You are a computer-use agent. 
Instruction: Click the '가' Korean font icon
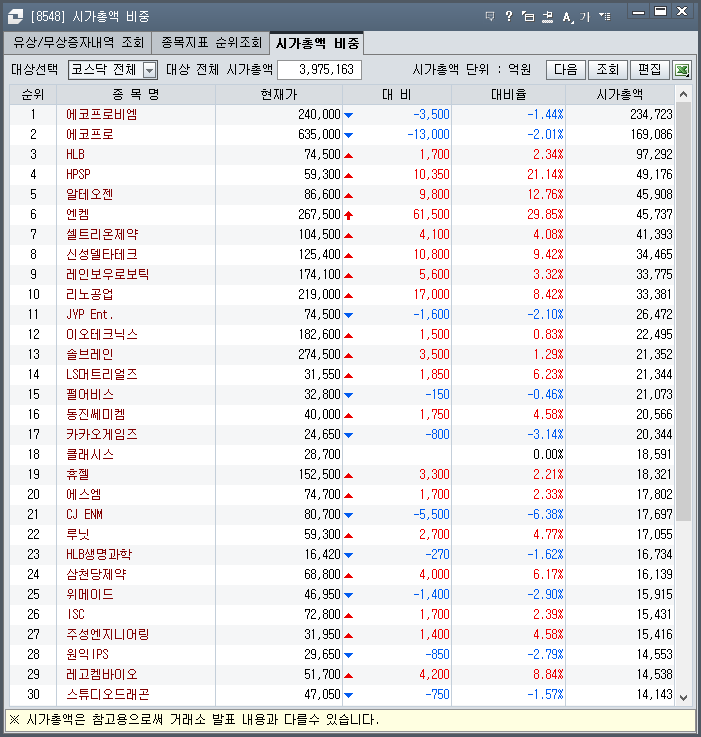pyautogui.click(x=585, y=17)
